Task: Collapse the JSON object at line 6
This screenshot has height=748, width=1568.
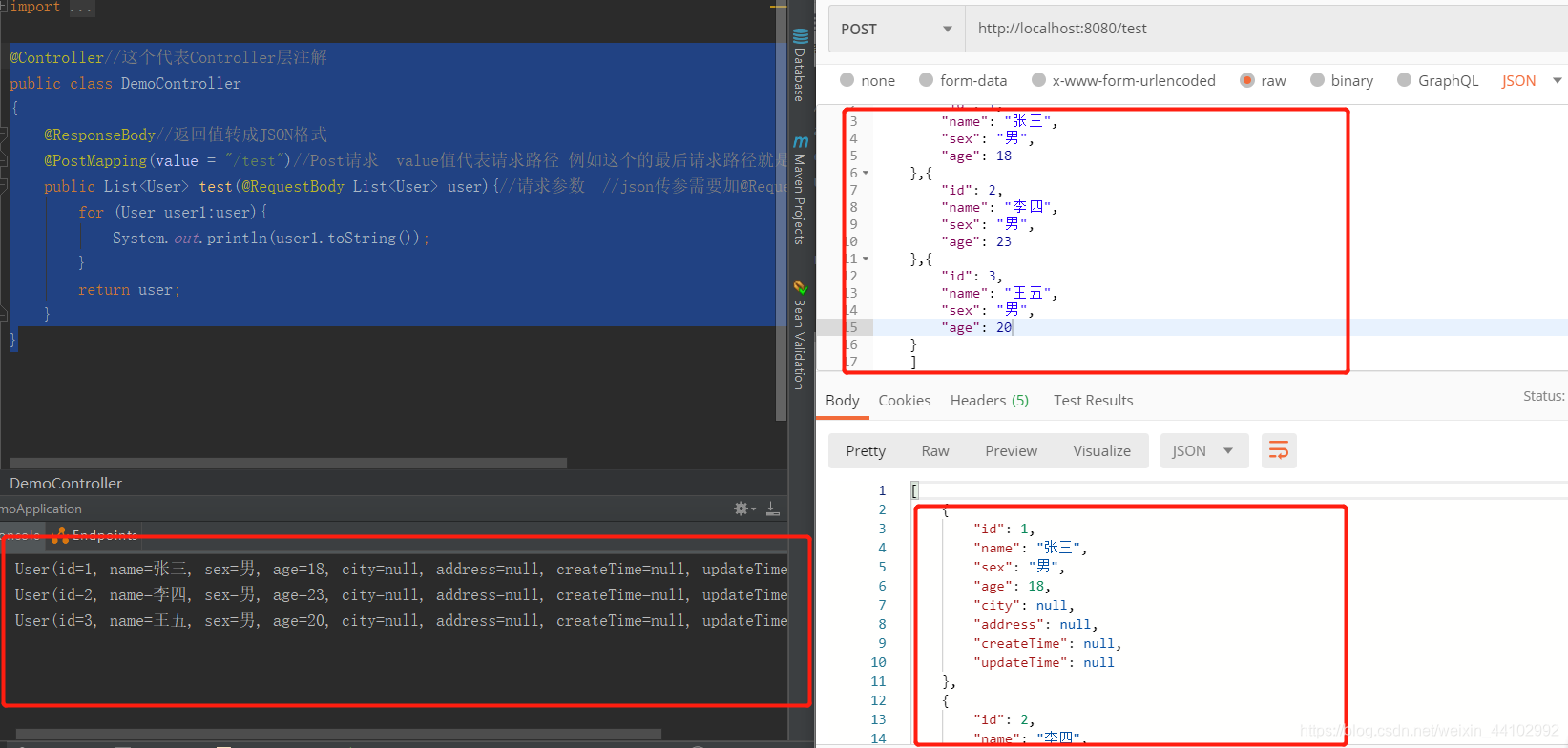Action: 866,173
